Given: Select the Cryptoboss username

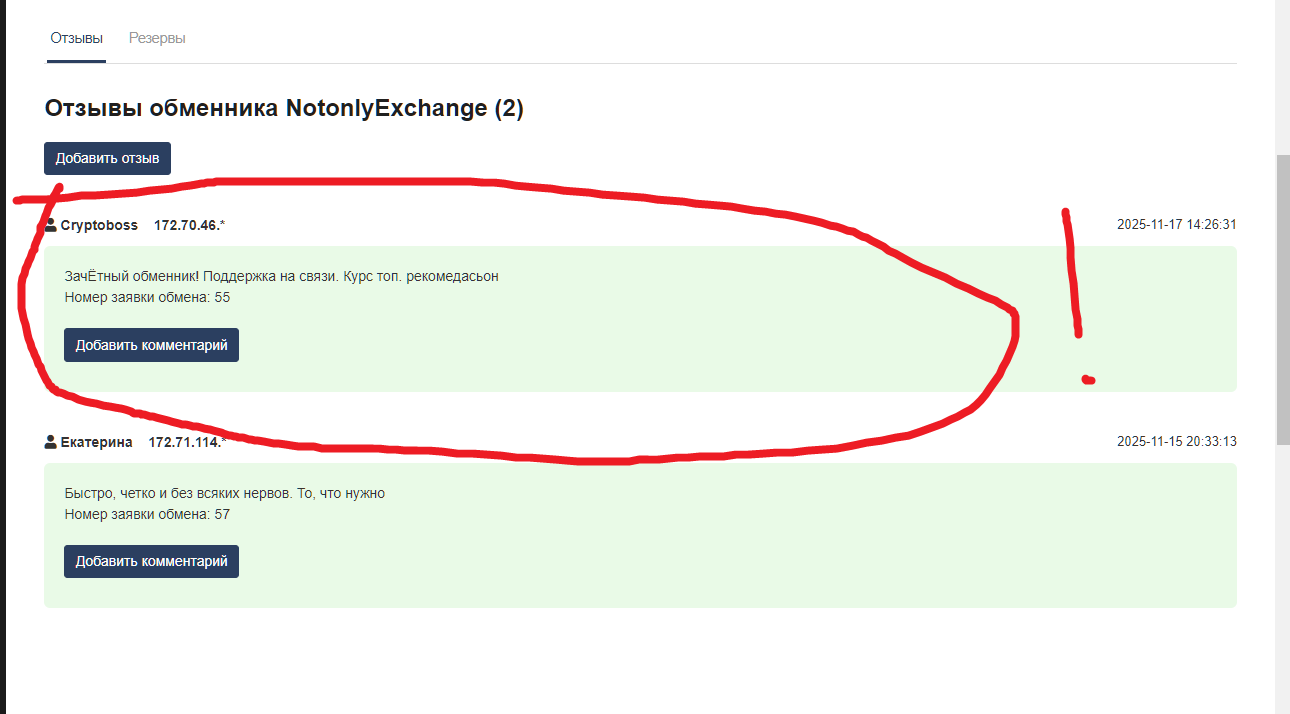Looking at the screenshot, I should click(x=99, y=225).
